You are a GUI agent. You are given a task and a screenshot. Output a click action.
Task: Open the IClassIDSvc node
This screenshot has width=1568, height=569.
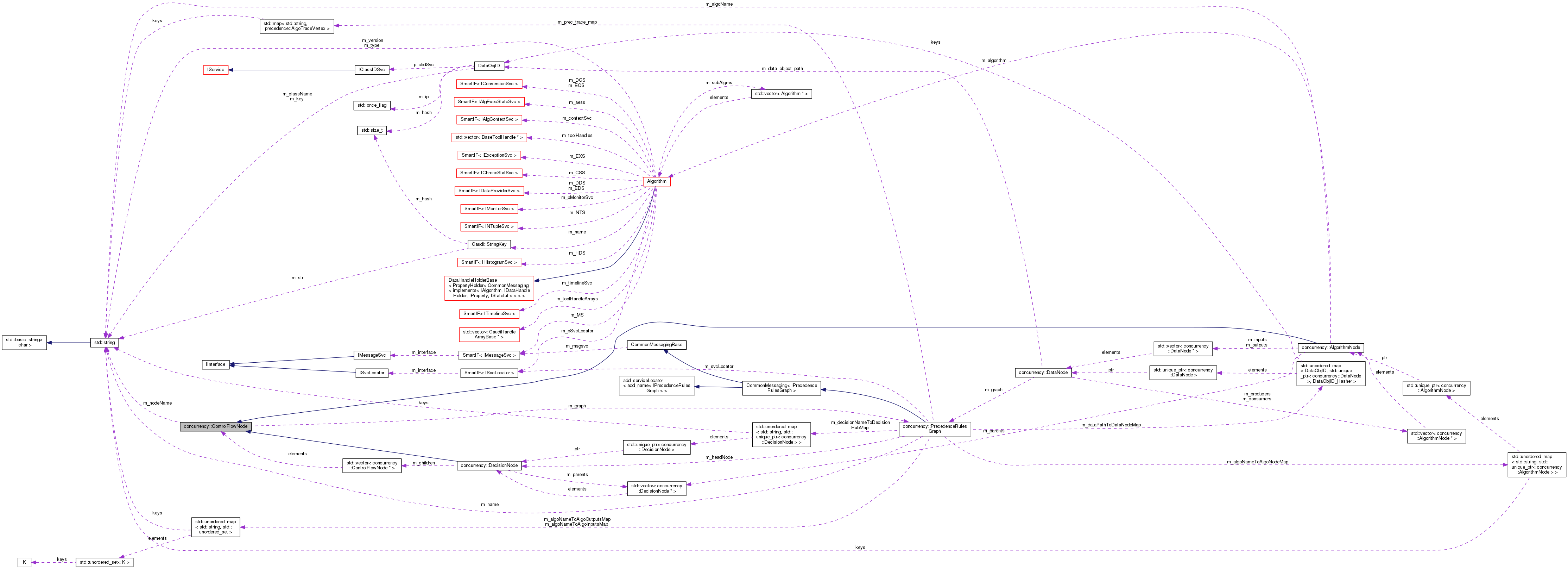pos(371,69)
